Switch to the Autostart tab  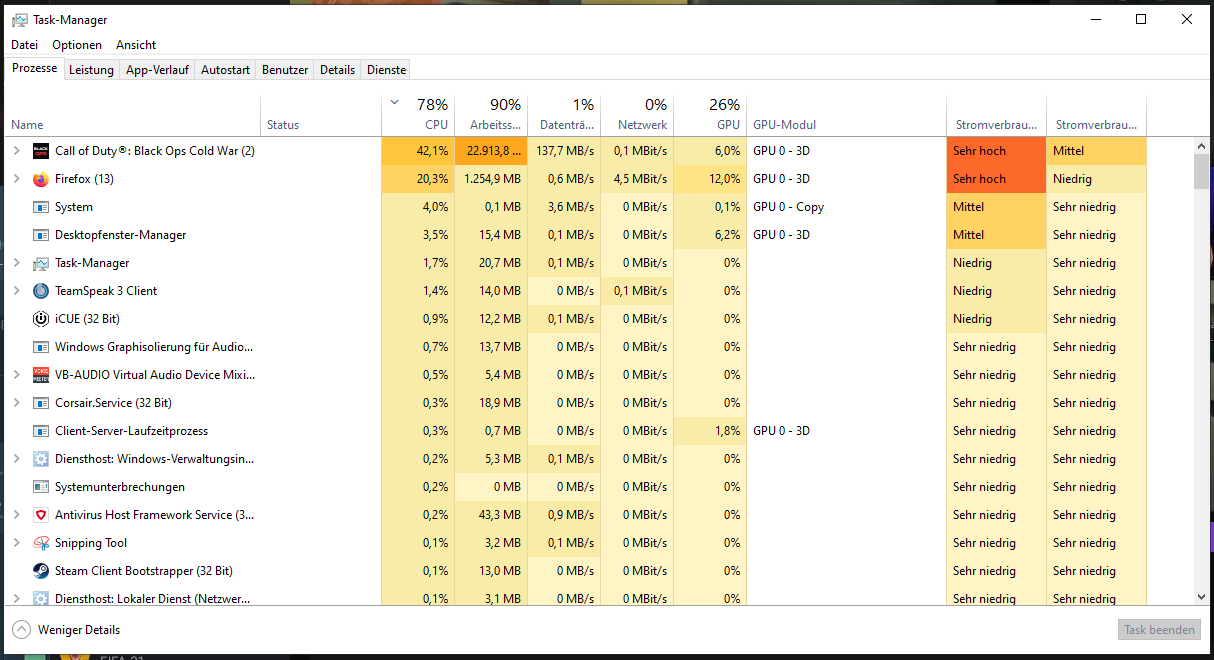[x=225, y=70]
